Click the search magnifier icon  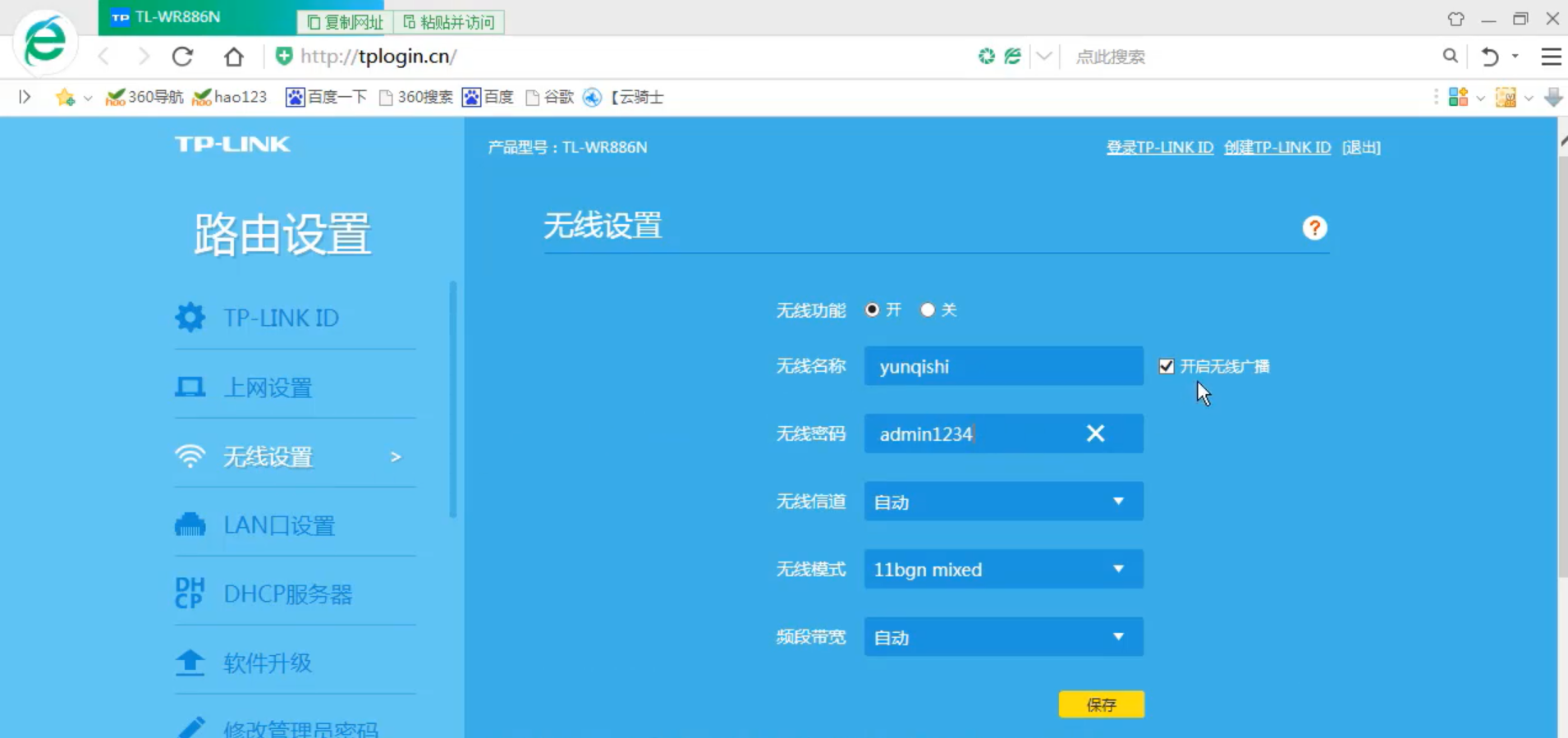pyautogui.click(x=1450, y=56)
